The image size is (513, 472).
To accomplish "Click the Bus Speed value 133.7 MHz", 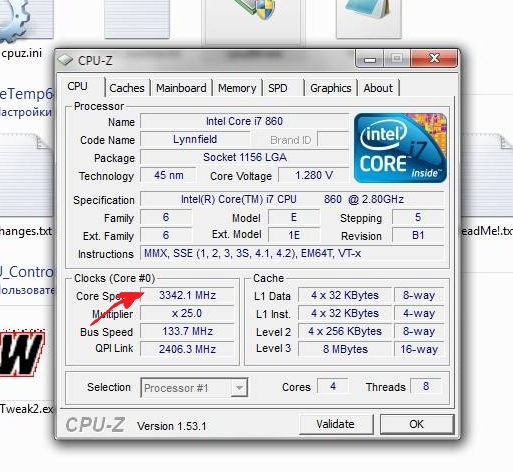I will pyautogui.click(x=187, y=331).
